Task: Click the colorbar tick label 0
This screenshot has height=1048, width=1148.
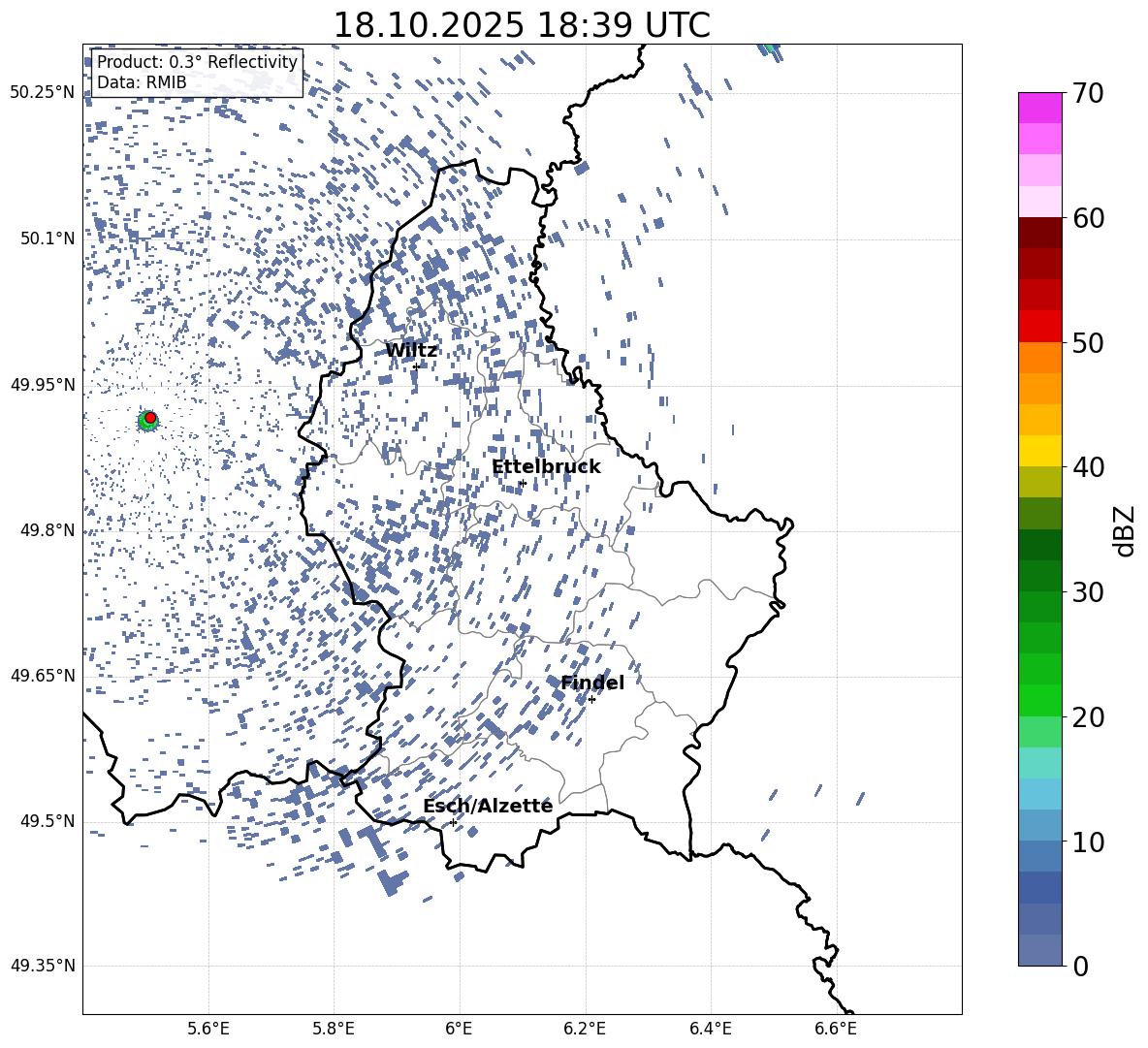Action: tap(1080, 966)
